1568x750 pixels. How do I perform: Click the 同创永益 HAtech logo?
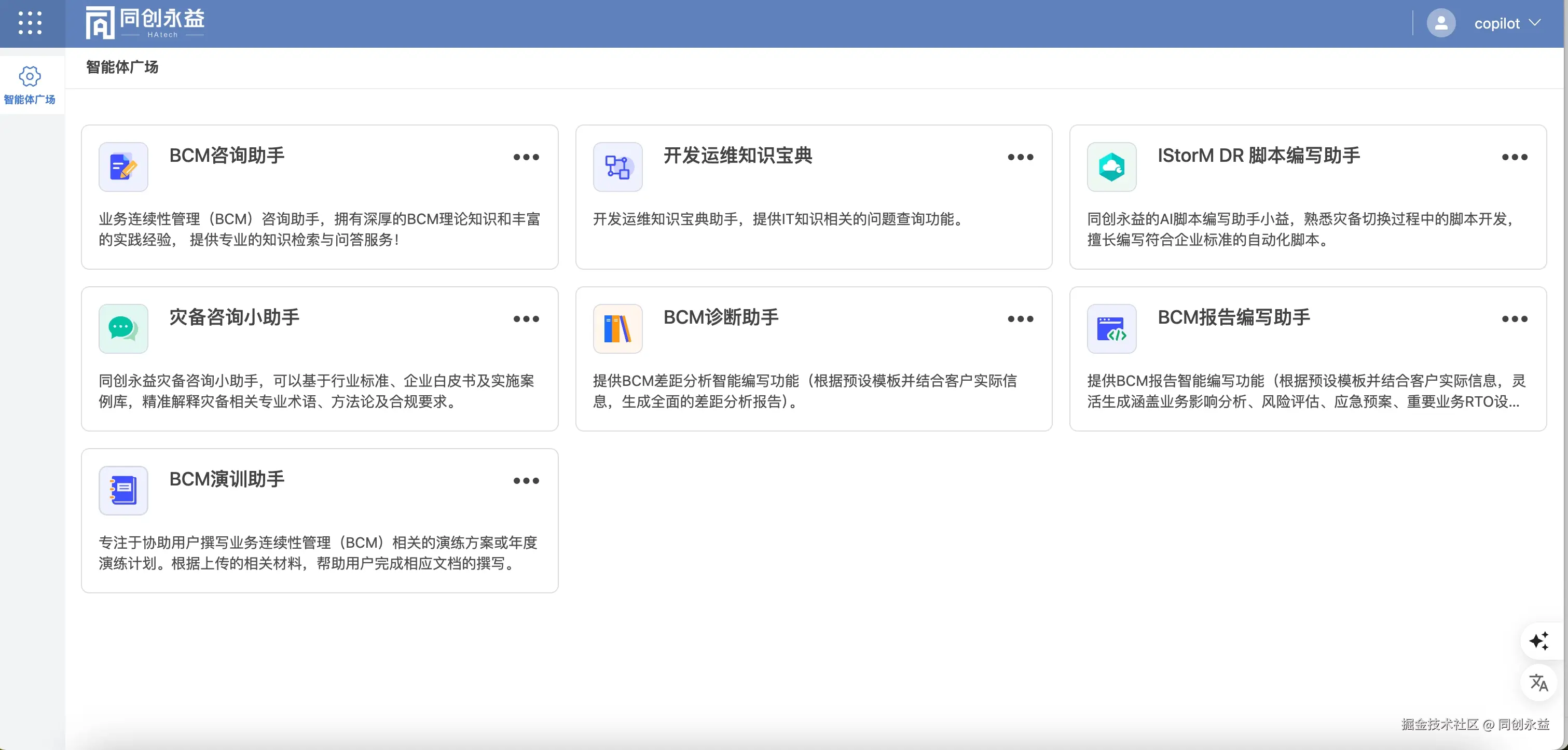click(145, 23)
